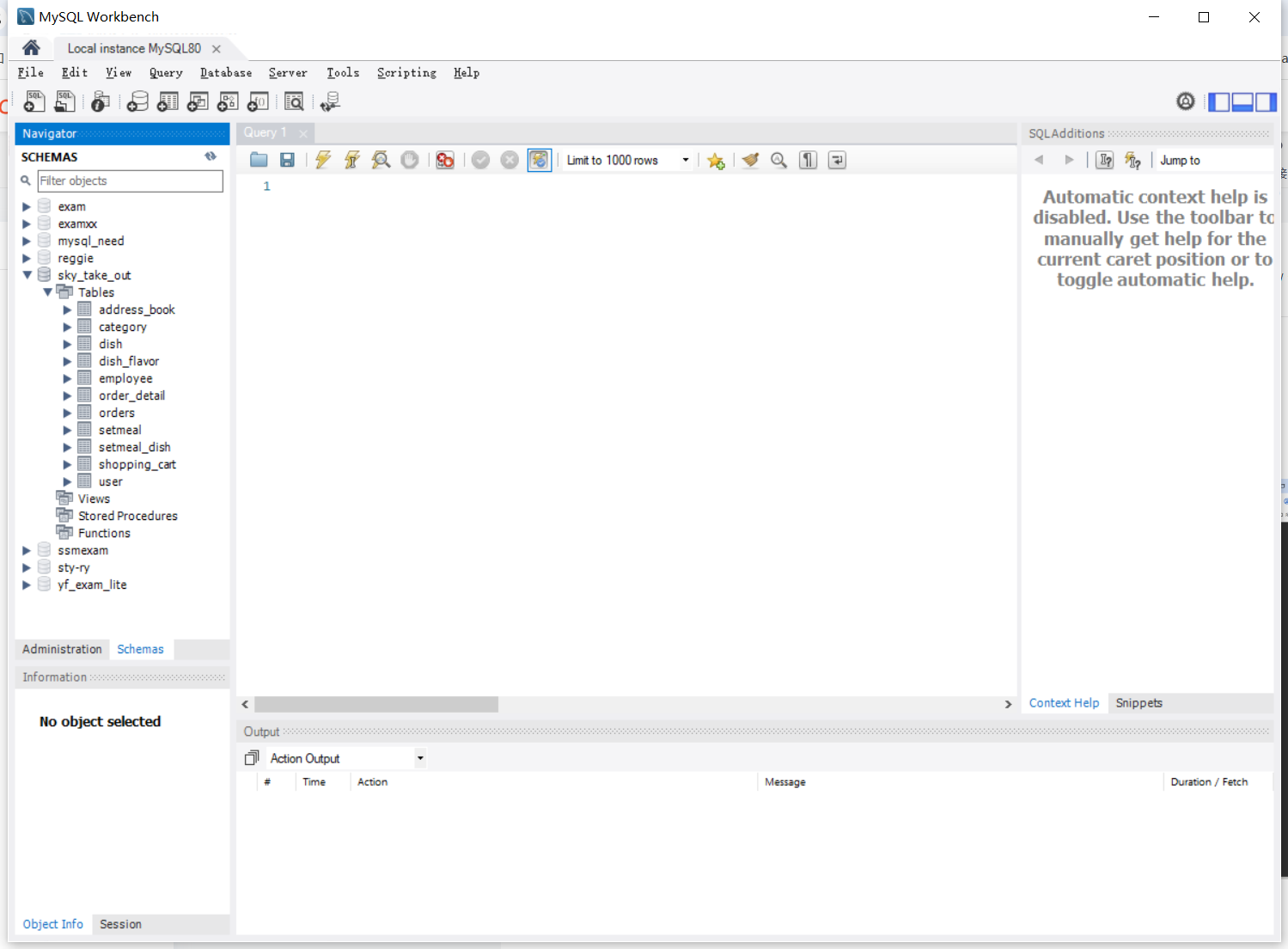Click right arrow of editor scrollbar
Image resolution: width=1288 pixels, height=949 pixels.
[1008, 704]
